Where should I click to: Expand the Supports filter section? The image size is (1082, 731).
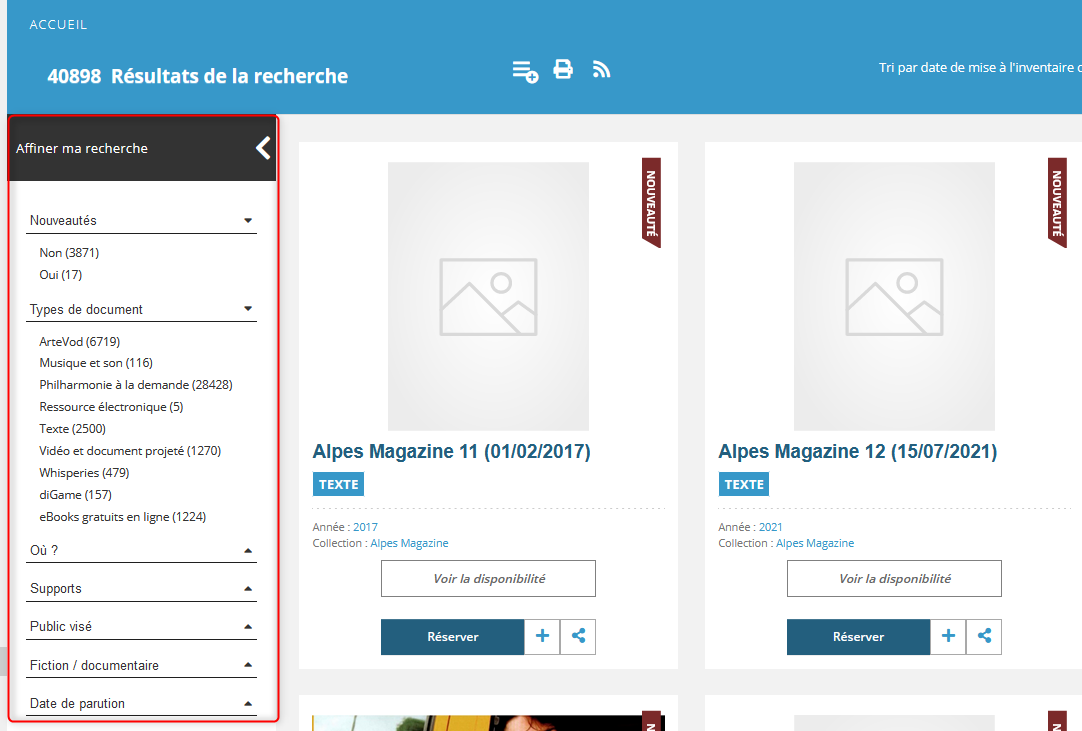[x=248, y=589]
